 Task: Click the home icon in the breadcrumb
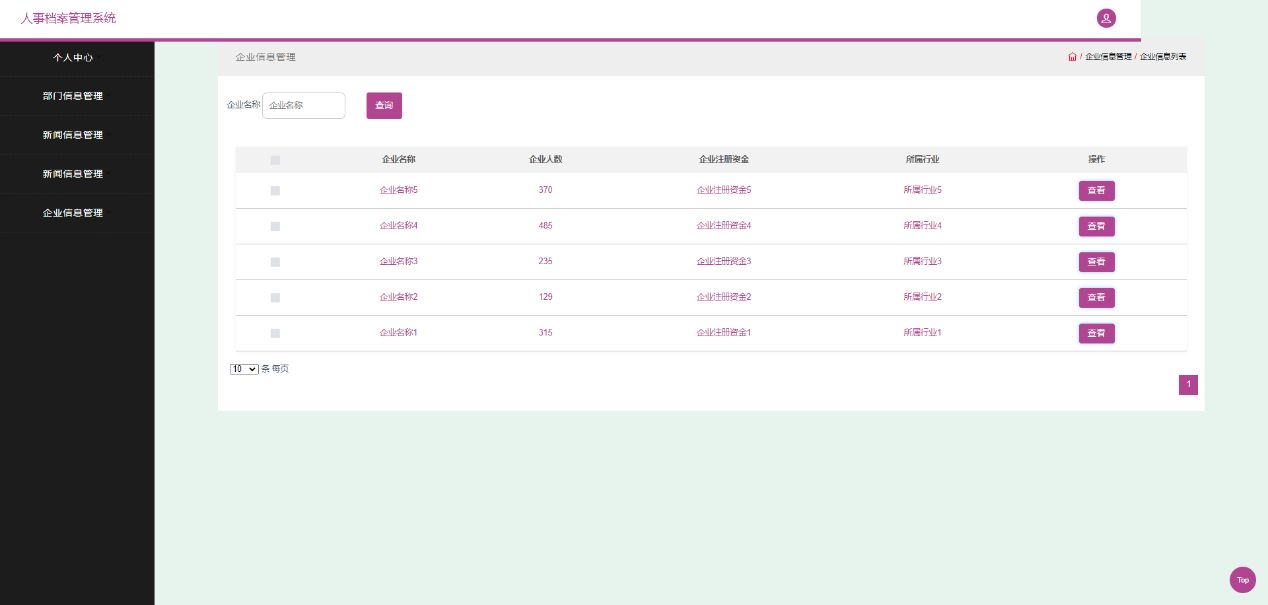point(1072,57)
